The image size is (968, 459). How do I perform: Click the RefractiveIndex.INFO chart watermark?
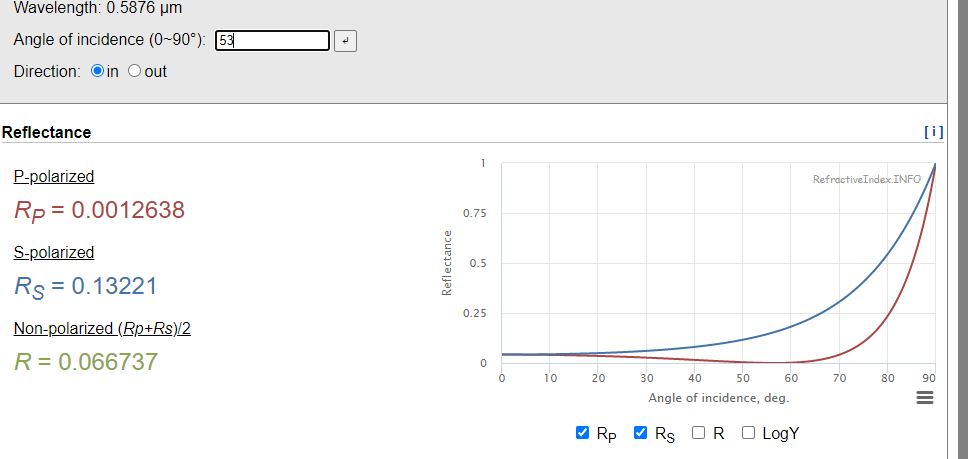[867, 179]
